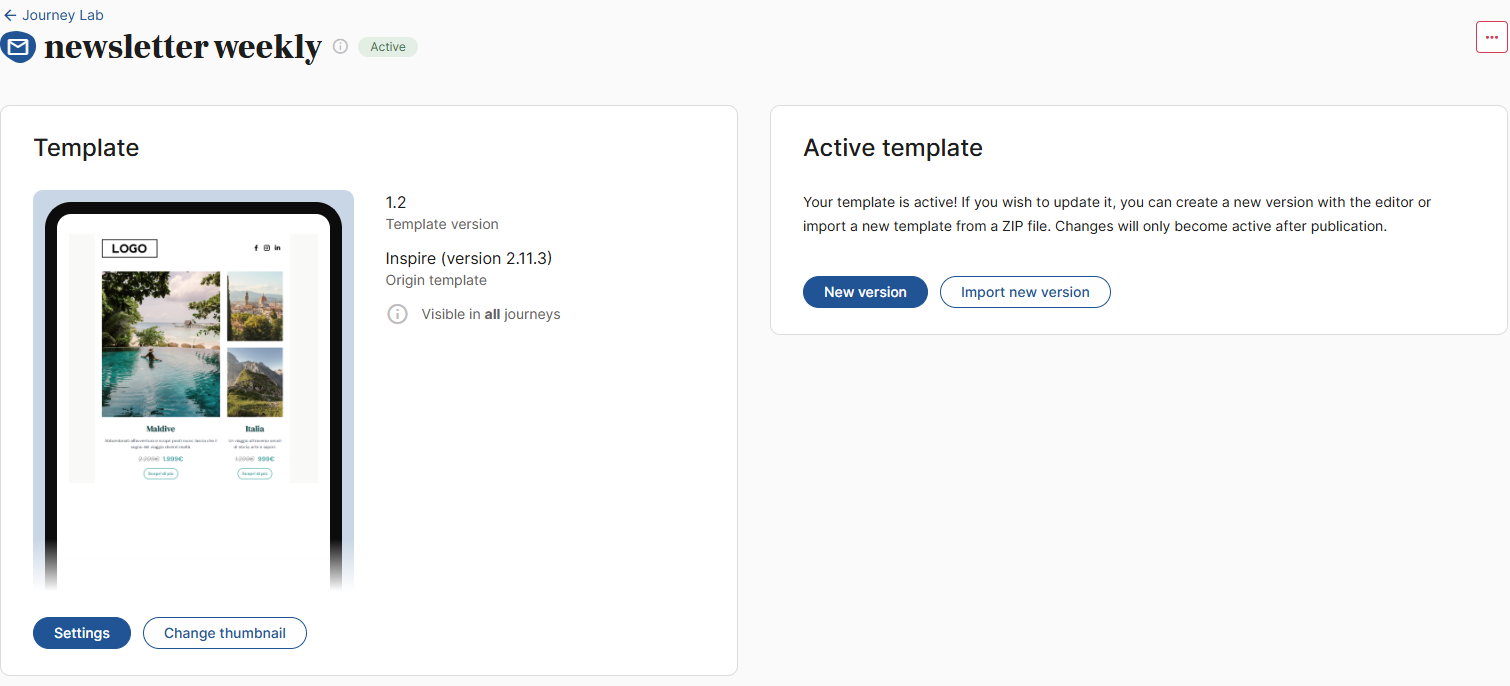This screenshot has width=1510, height=686.
Task: Create a New version of the template
Action: click(x=865, y=292)
